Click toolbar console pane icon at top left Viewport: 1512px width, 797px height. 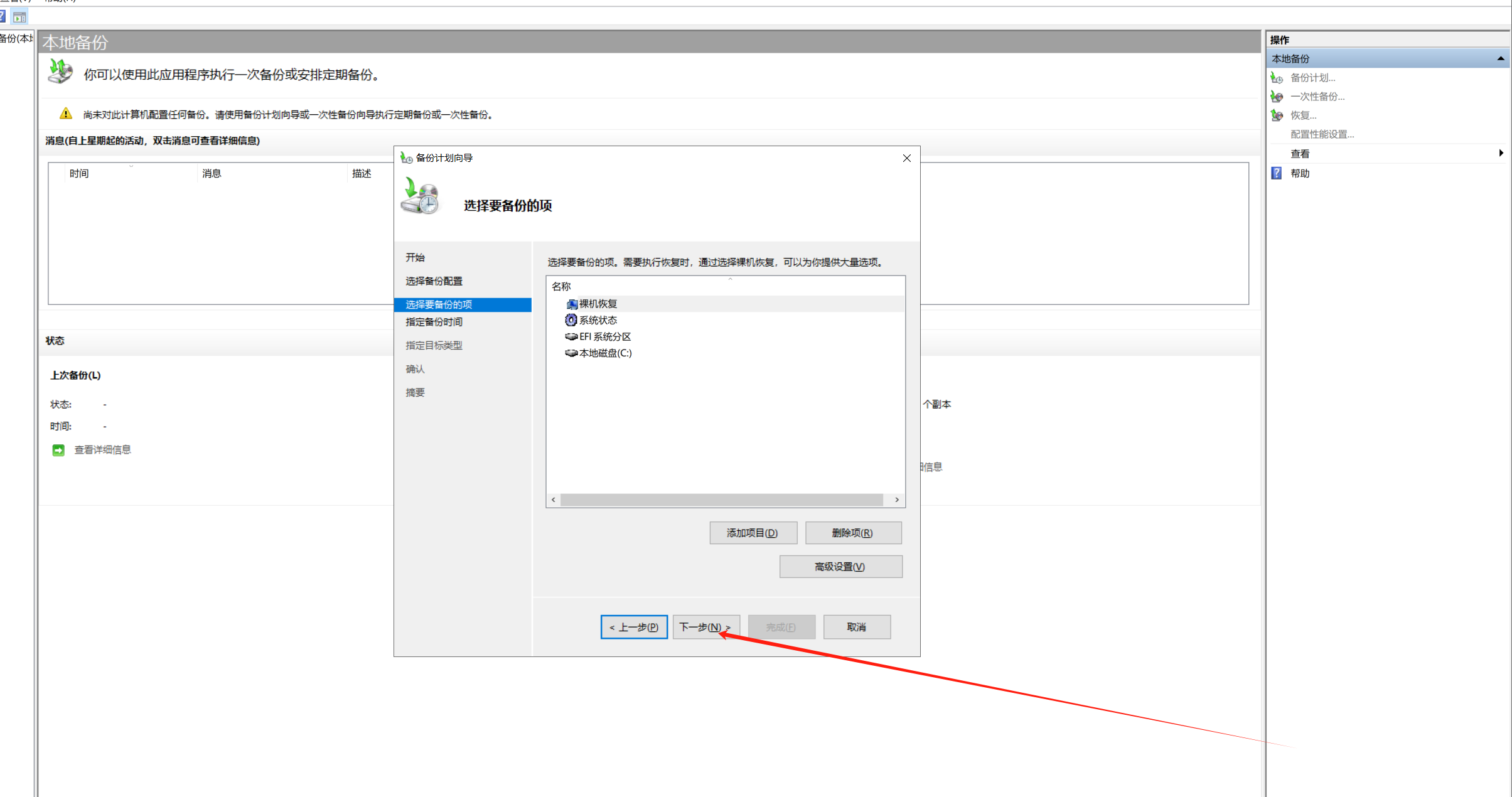[20, 17]
